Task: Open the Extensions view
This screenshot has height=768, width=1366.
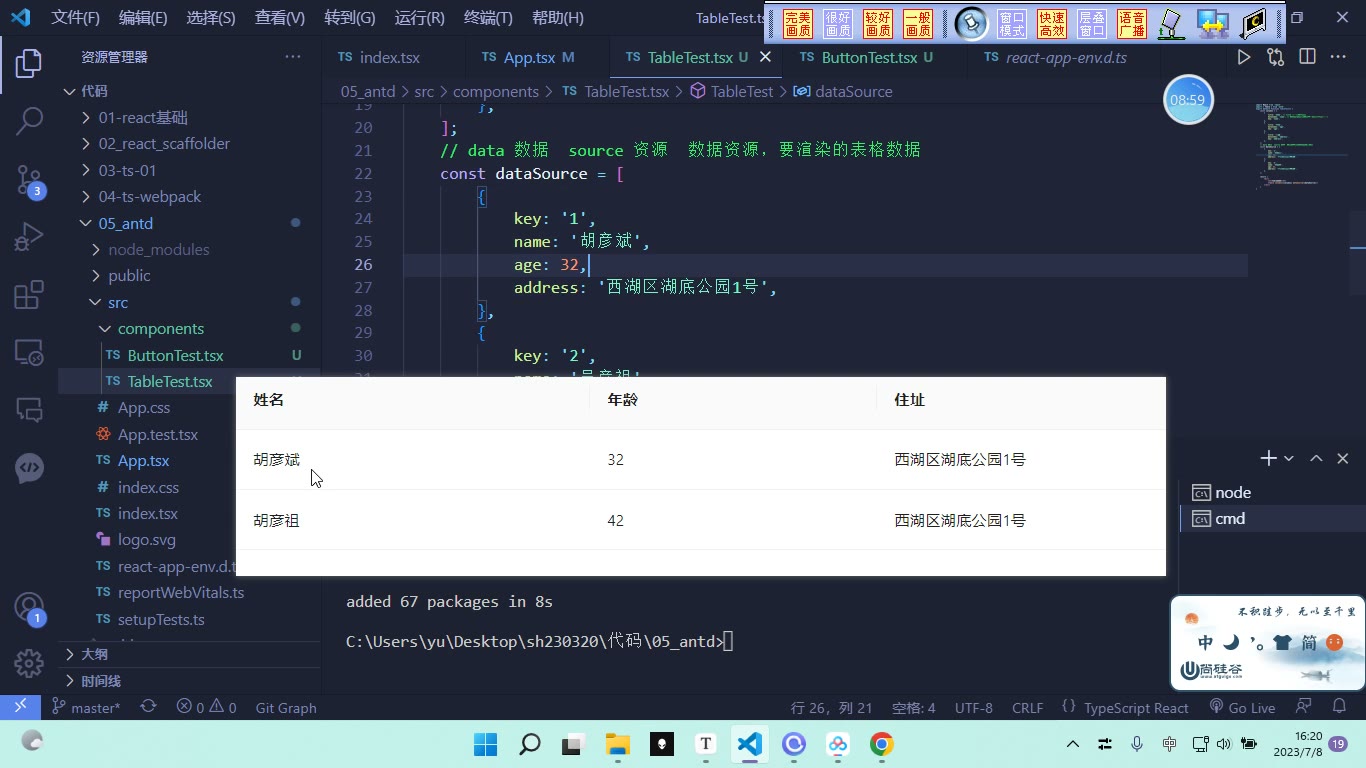Action: pyautogui.click(x=29, y=295)
